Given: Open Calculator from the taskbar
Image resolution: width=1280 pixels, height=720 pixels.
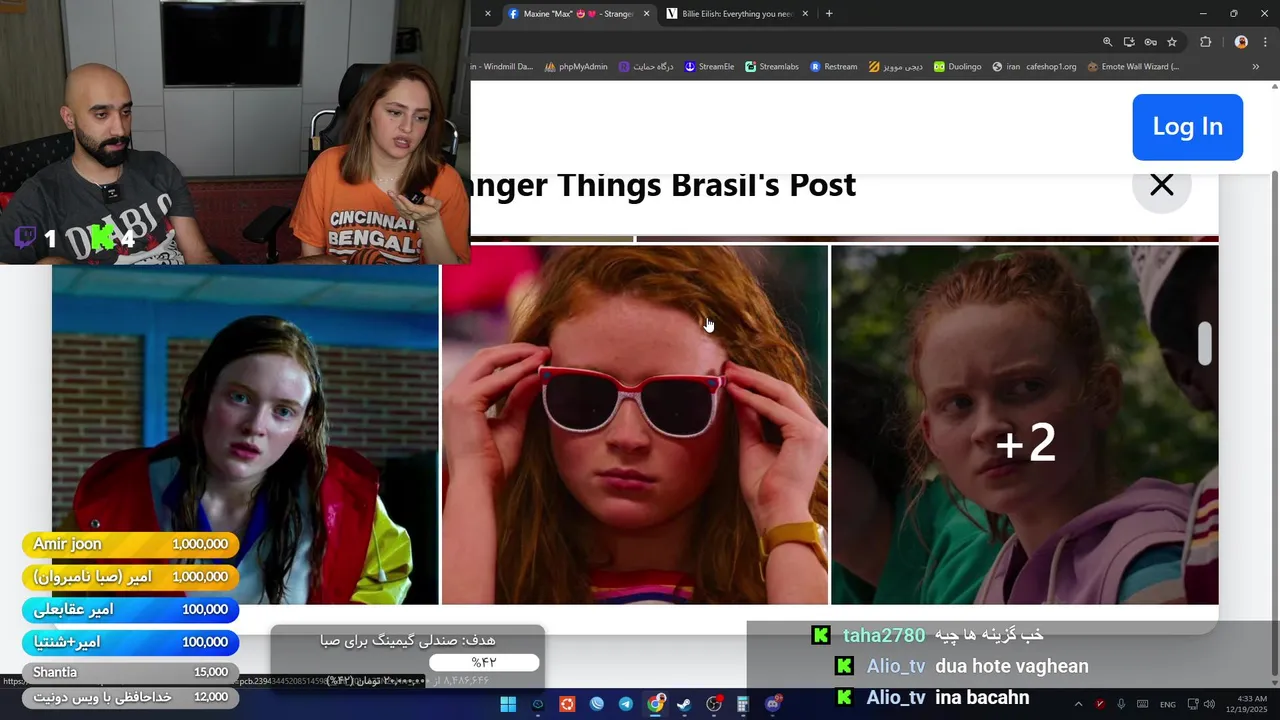Looking at the screenshot, I should tap(743, 704).
